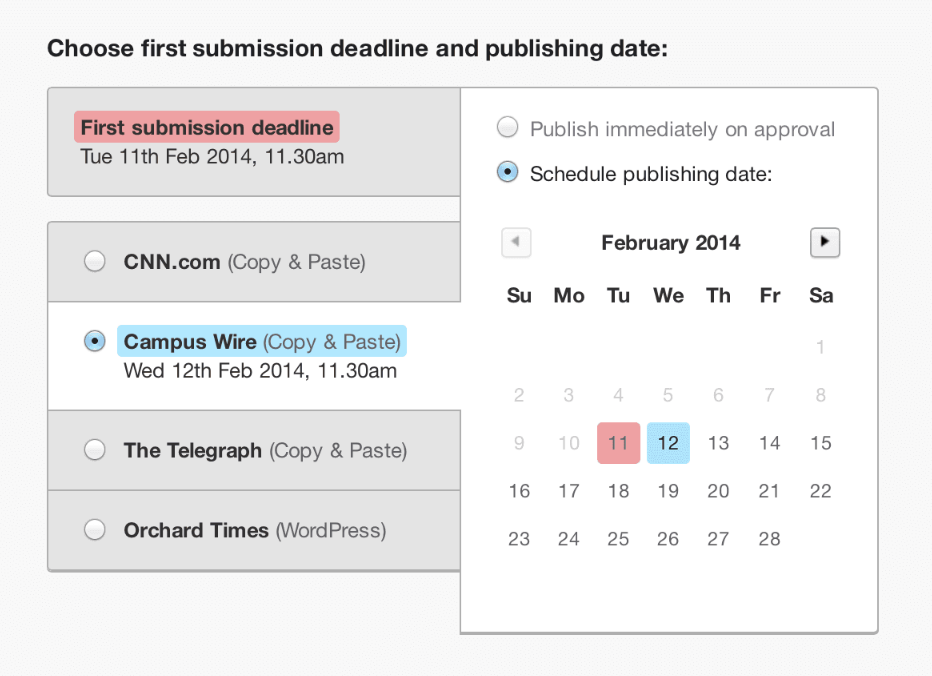The width and height of the screenshot is (932, 676).
Task: Choose The Telegraph radio button
Action: (95, 450)
